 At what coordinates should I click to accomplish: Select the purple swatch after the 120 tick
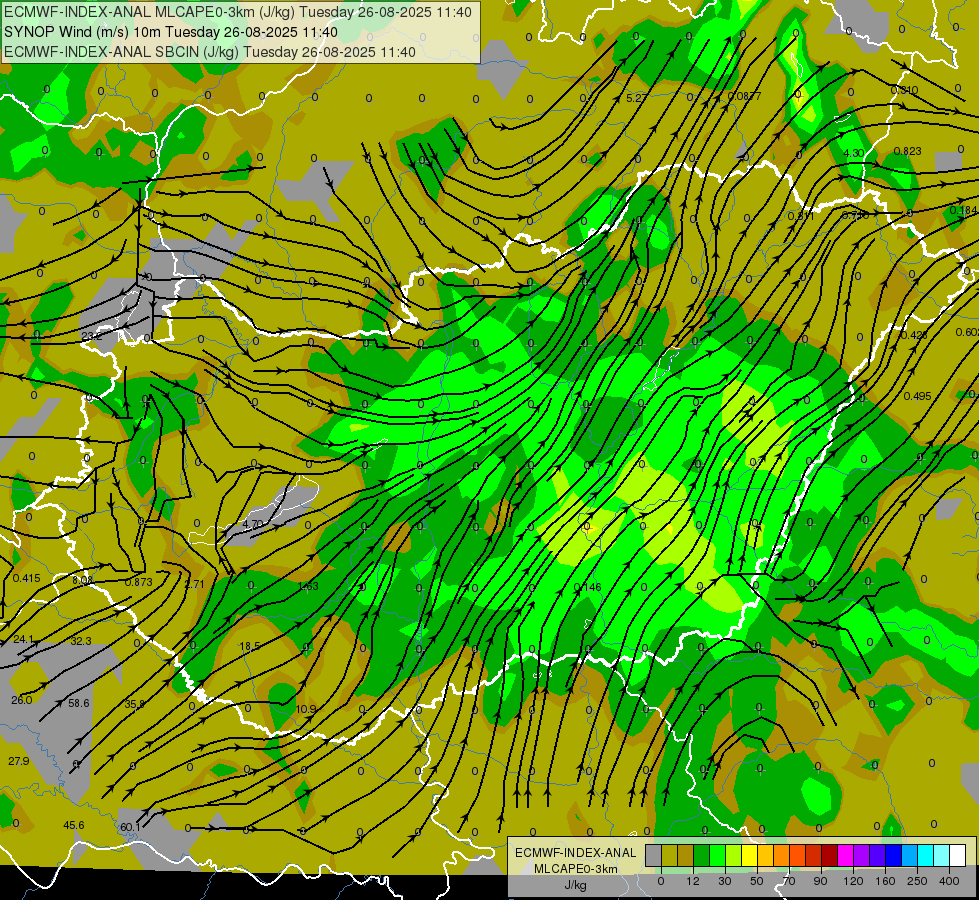point(862,855)
